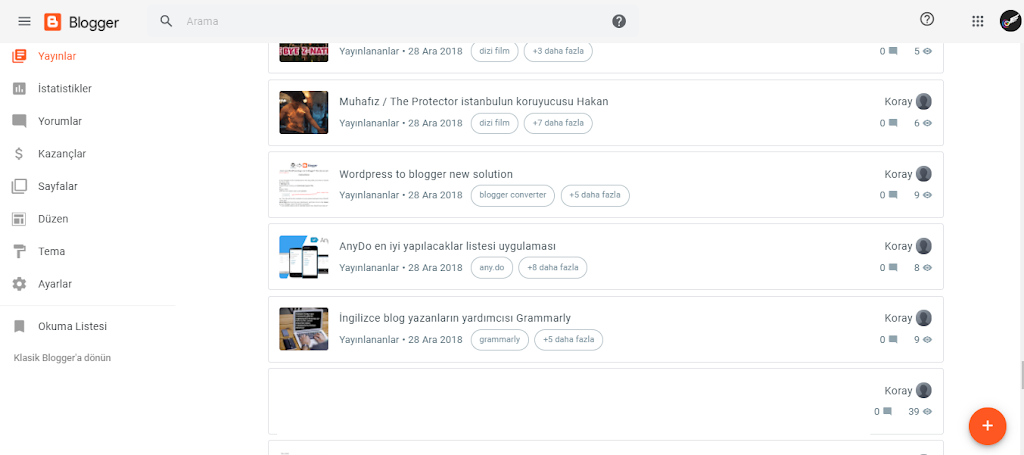Viewport: 1024px width, 455px height.
Task: Open Ayarlar settings menu item
Action: pos(55,285)
